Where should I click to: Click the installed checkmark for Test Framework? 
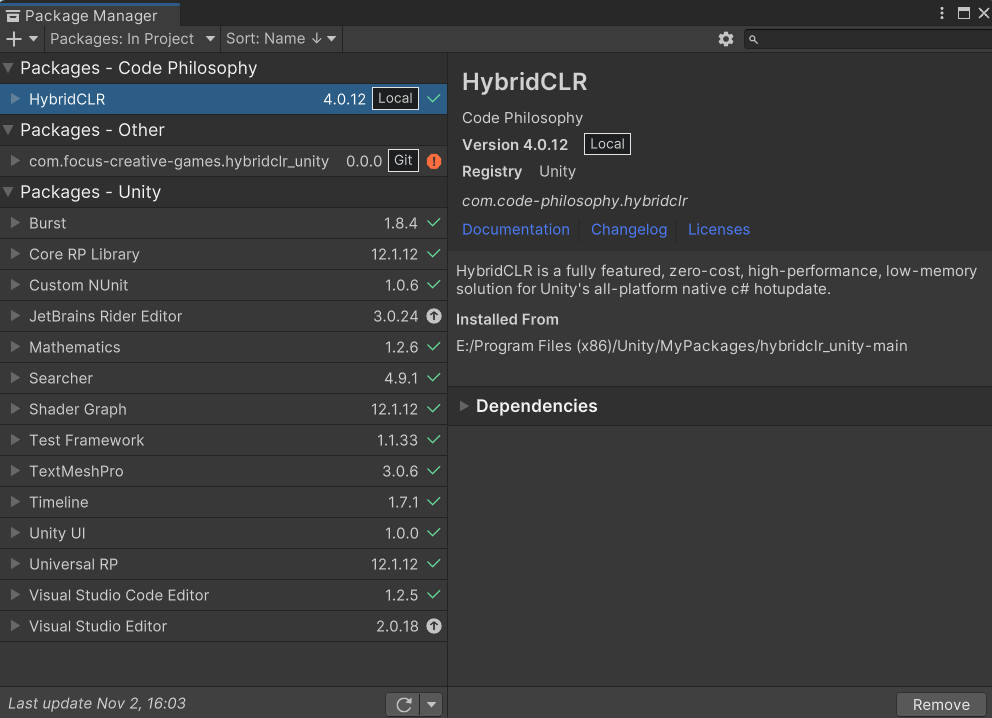coord(434,440)
